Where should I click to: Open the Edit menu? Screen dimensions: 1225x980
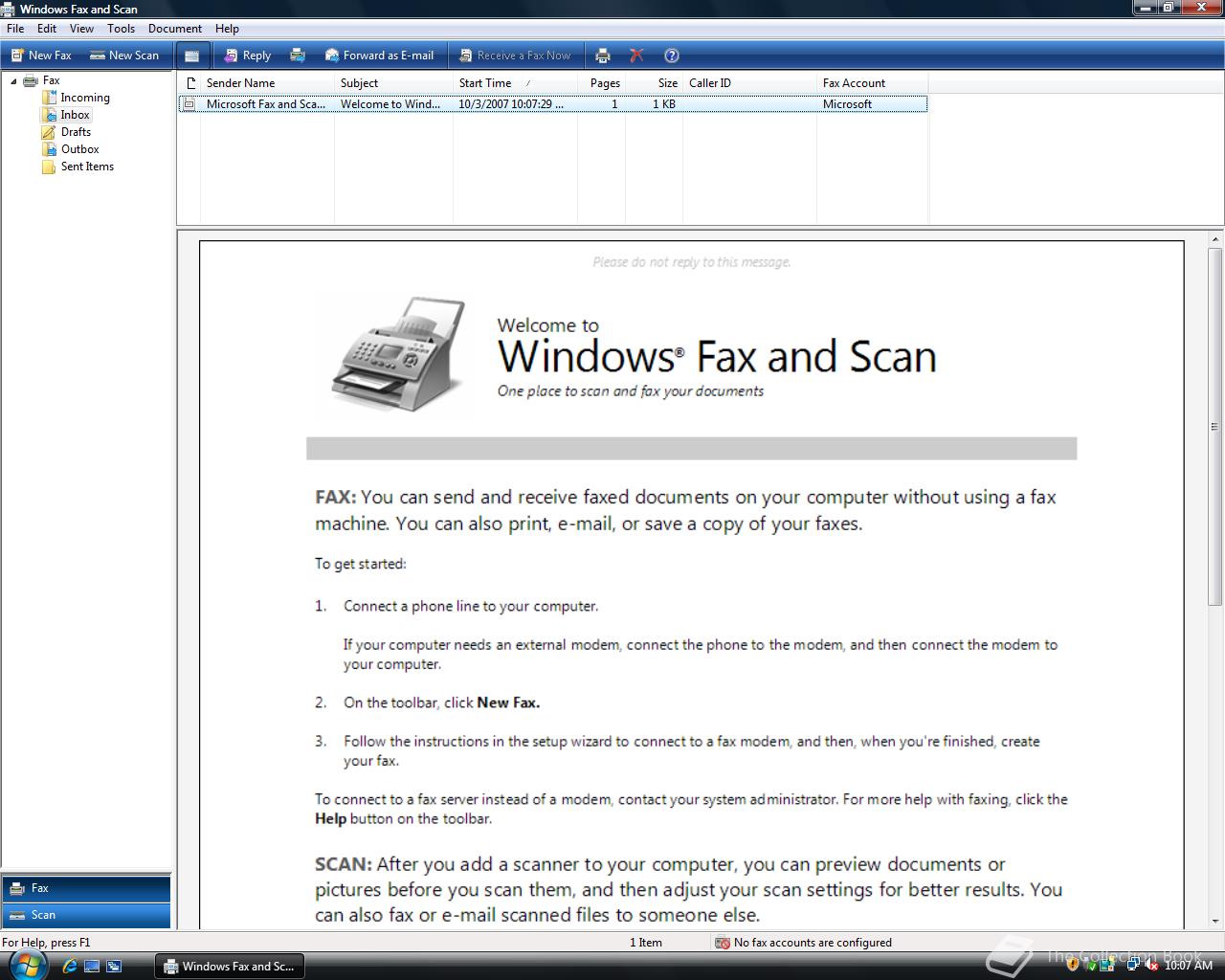coord(47,29)
